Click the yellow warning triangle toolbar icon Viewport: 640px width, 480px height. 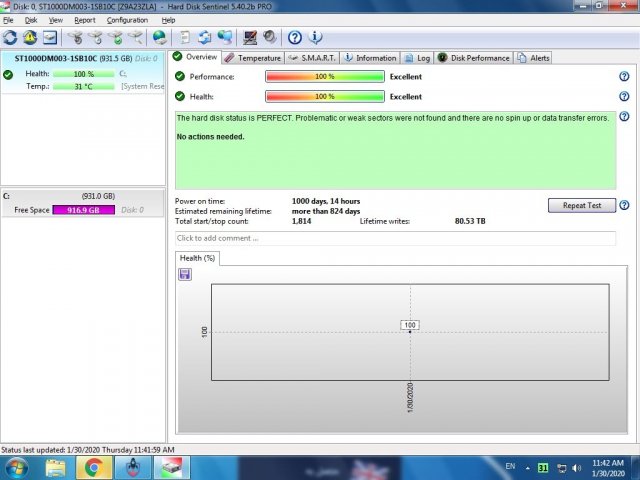(x=29, y=38)
